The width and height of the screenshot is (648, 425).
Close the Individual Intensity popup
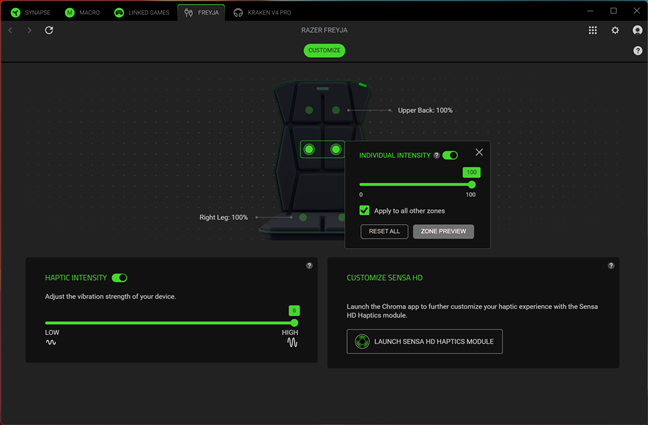point(479,152)
